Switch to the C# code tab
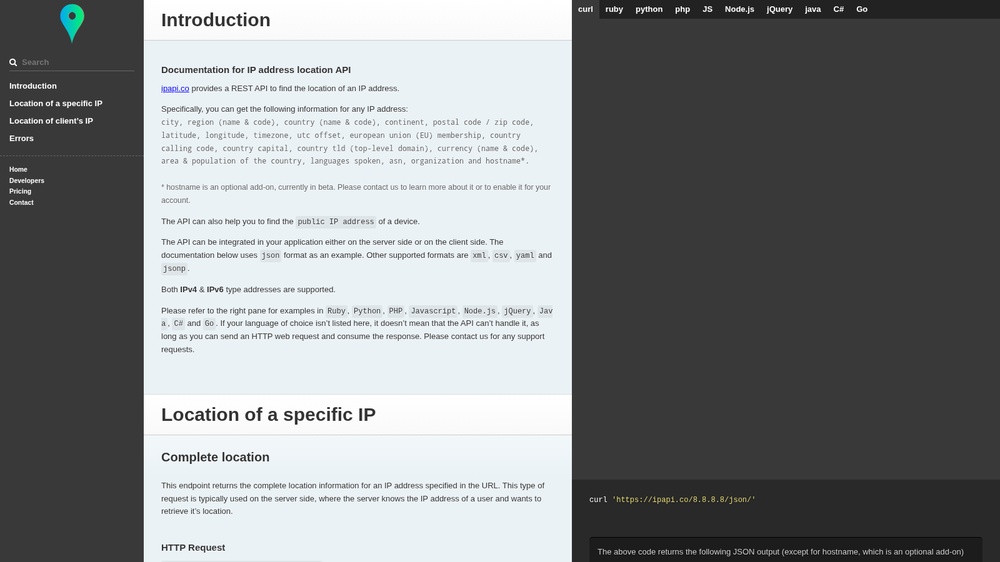1000x562 pixels. [x=838, y=9]
